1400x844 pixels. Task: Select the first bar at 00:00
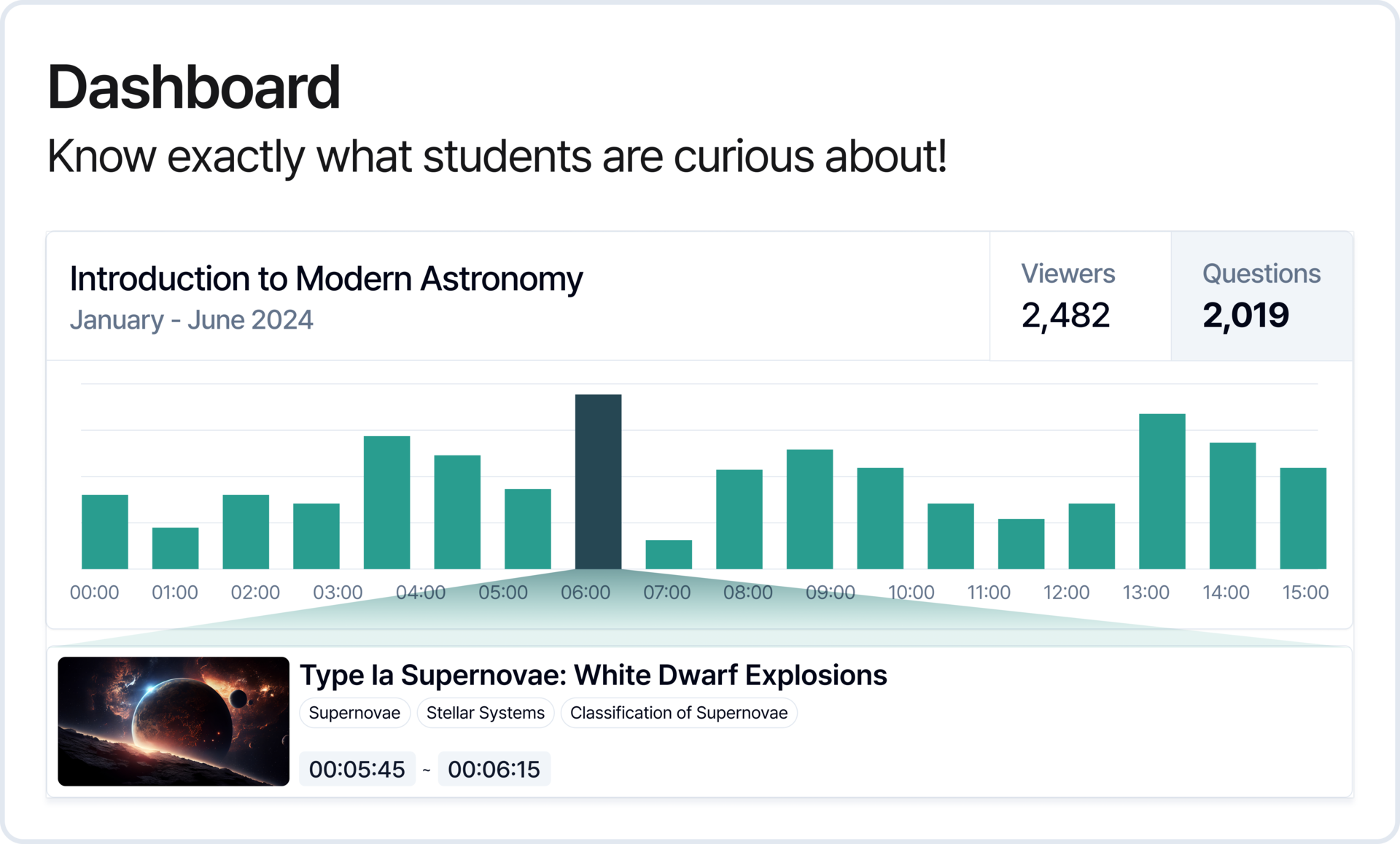(105, 531)
